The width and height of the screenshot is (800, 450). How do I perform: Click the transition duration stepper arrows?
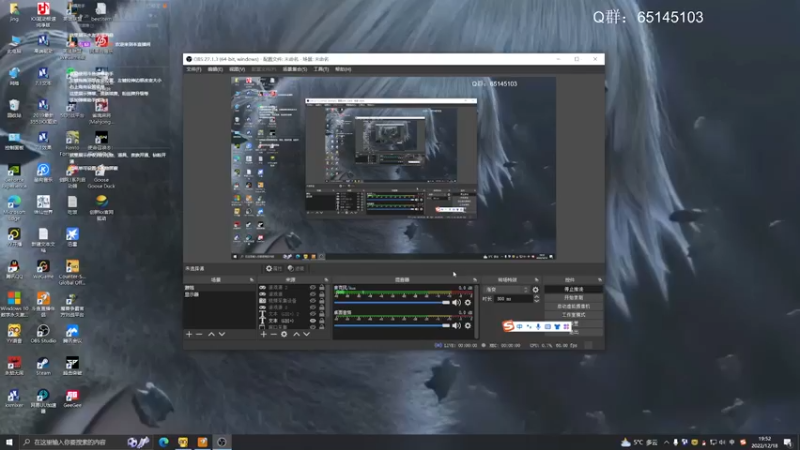[536, 299]
